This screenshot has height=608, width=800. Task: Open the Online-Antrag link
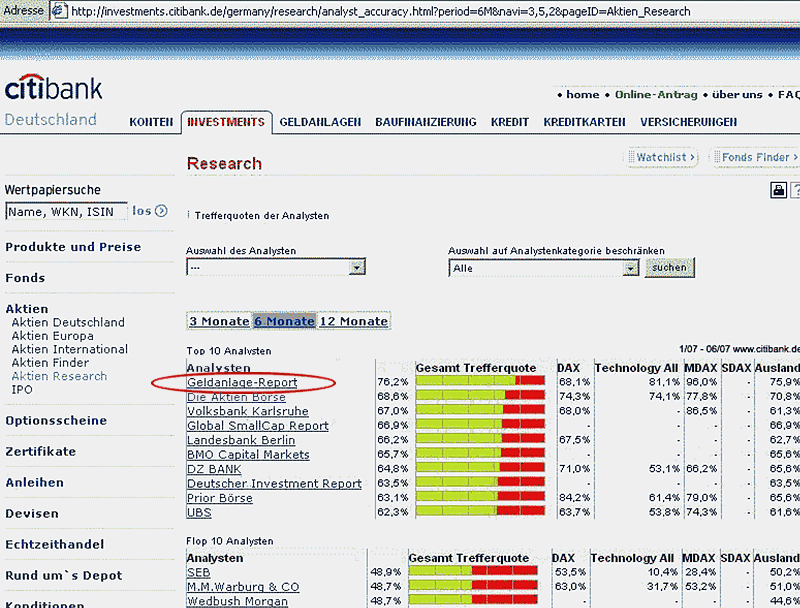(656, 95)
